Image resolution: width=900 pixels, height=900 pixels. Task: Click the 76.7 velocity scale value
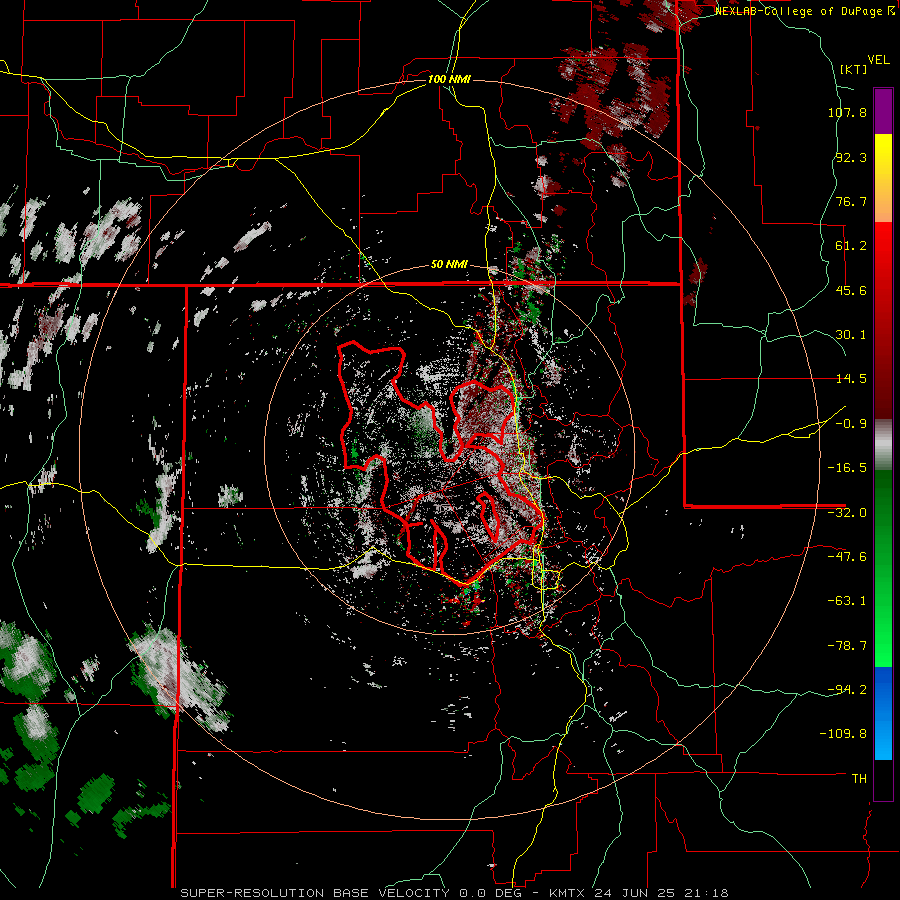851,201
